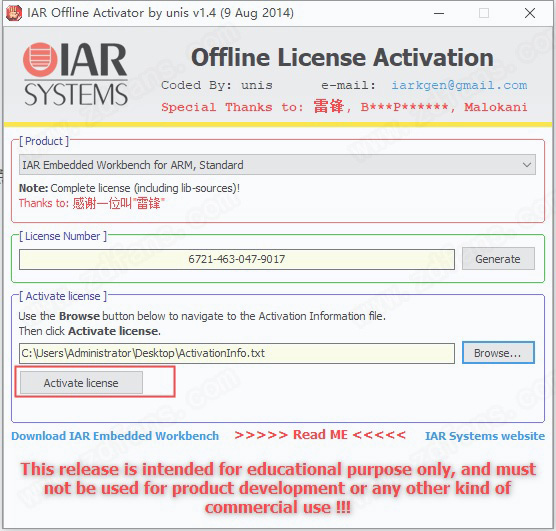The image size is (556, 531).
Task: Click the IAR Systems logo
Action: (76, 74)
